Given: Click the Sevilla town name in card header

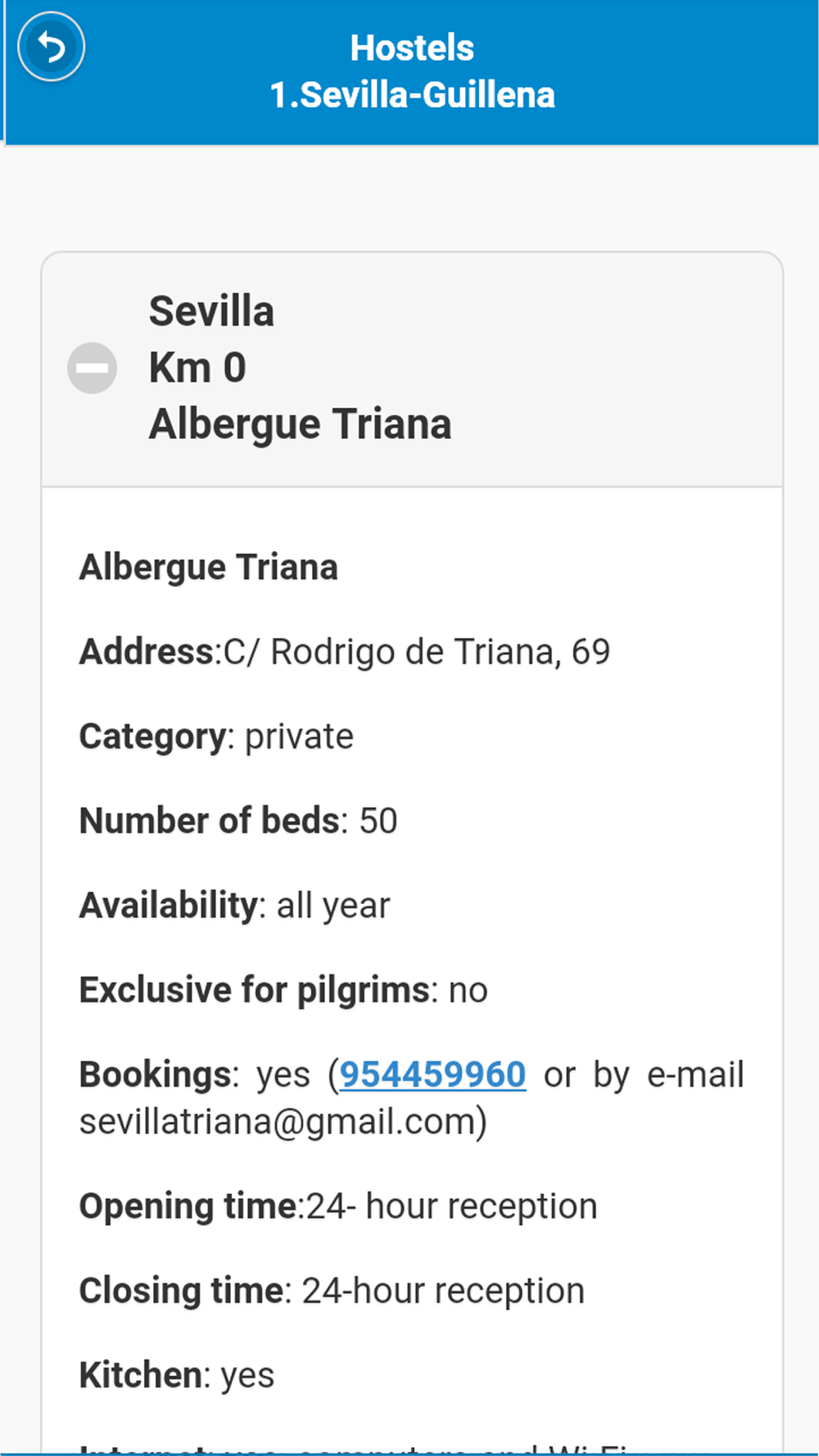Looking at the screenshot, I should pos(211,311).
